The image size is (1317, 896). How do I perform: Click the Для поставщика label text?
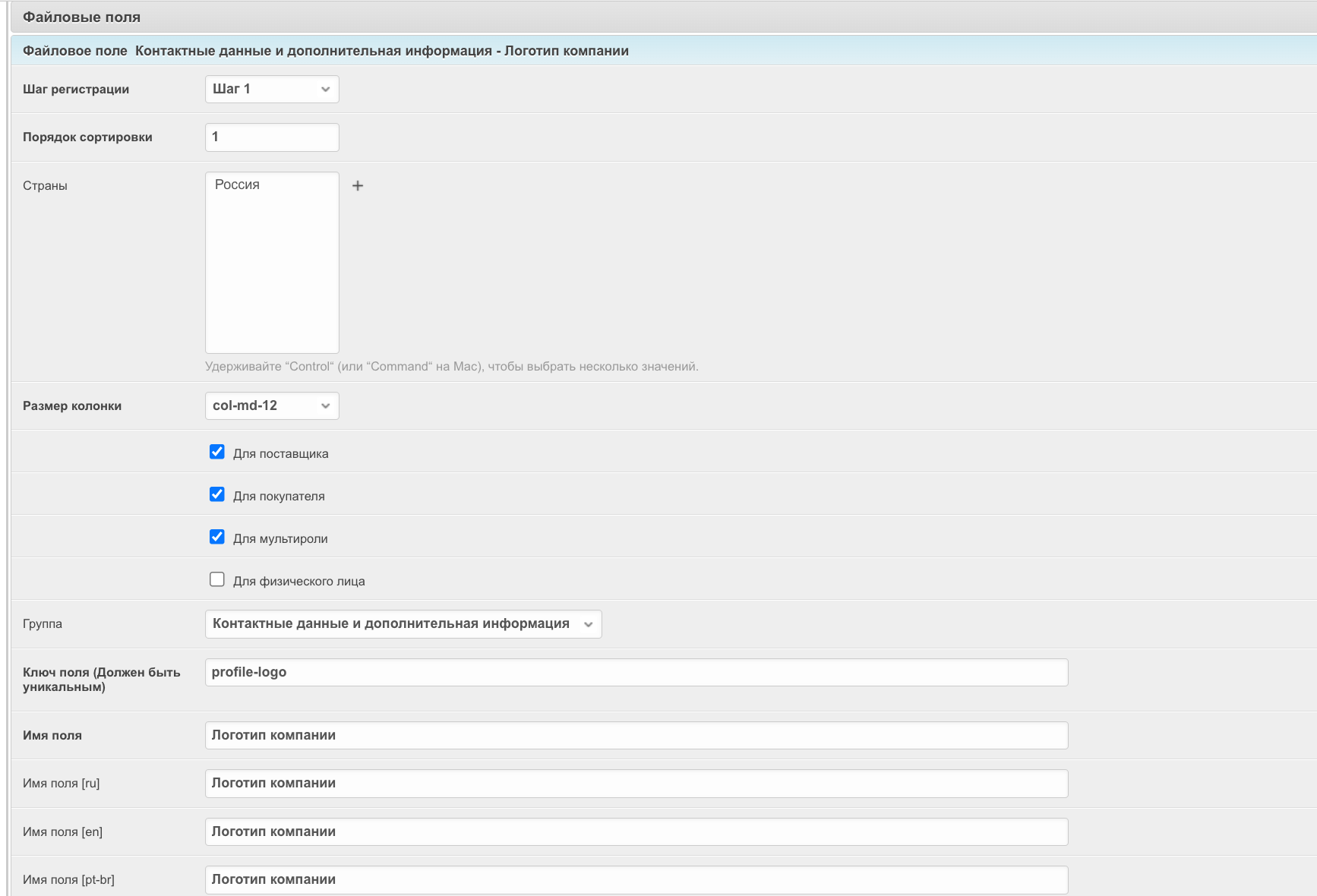pos(280,454)
